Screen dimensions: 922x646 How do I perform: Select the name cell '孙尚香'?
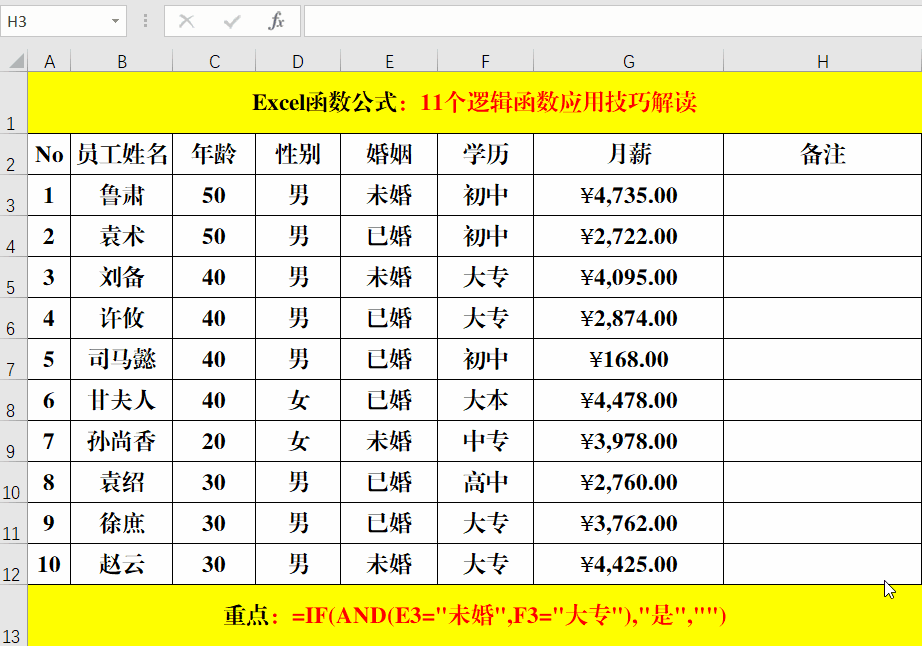pyautogui.click(x=122, y=441)
